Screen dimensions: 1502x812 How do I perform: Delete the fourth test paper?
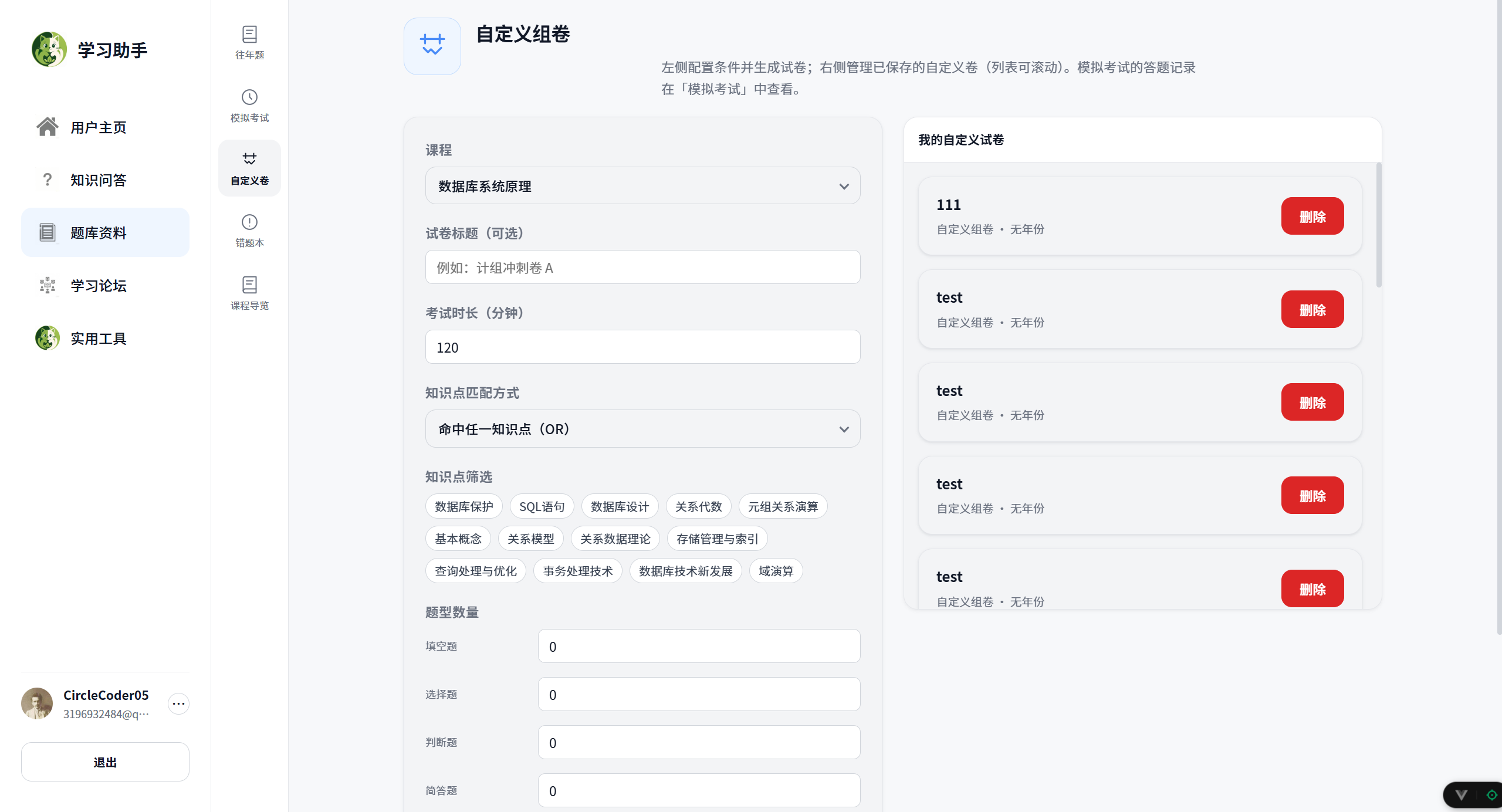click(x=1312, y=588)
